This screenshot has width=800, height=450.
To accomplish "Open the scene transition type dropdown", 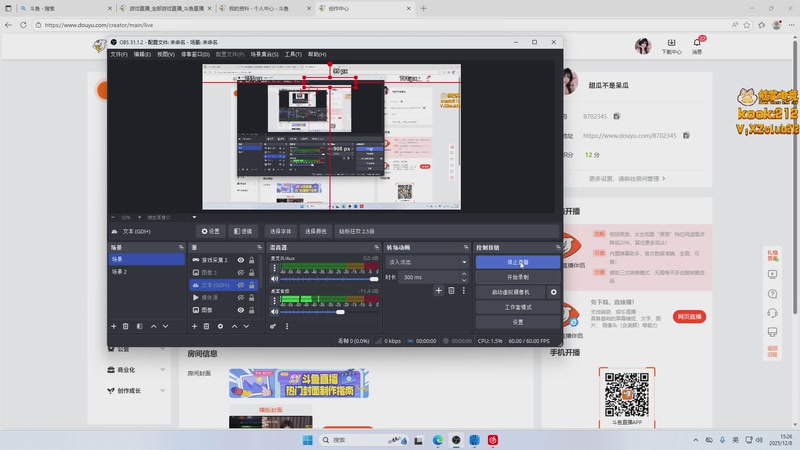I will (427, 262).
